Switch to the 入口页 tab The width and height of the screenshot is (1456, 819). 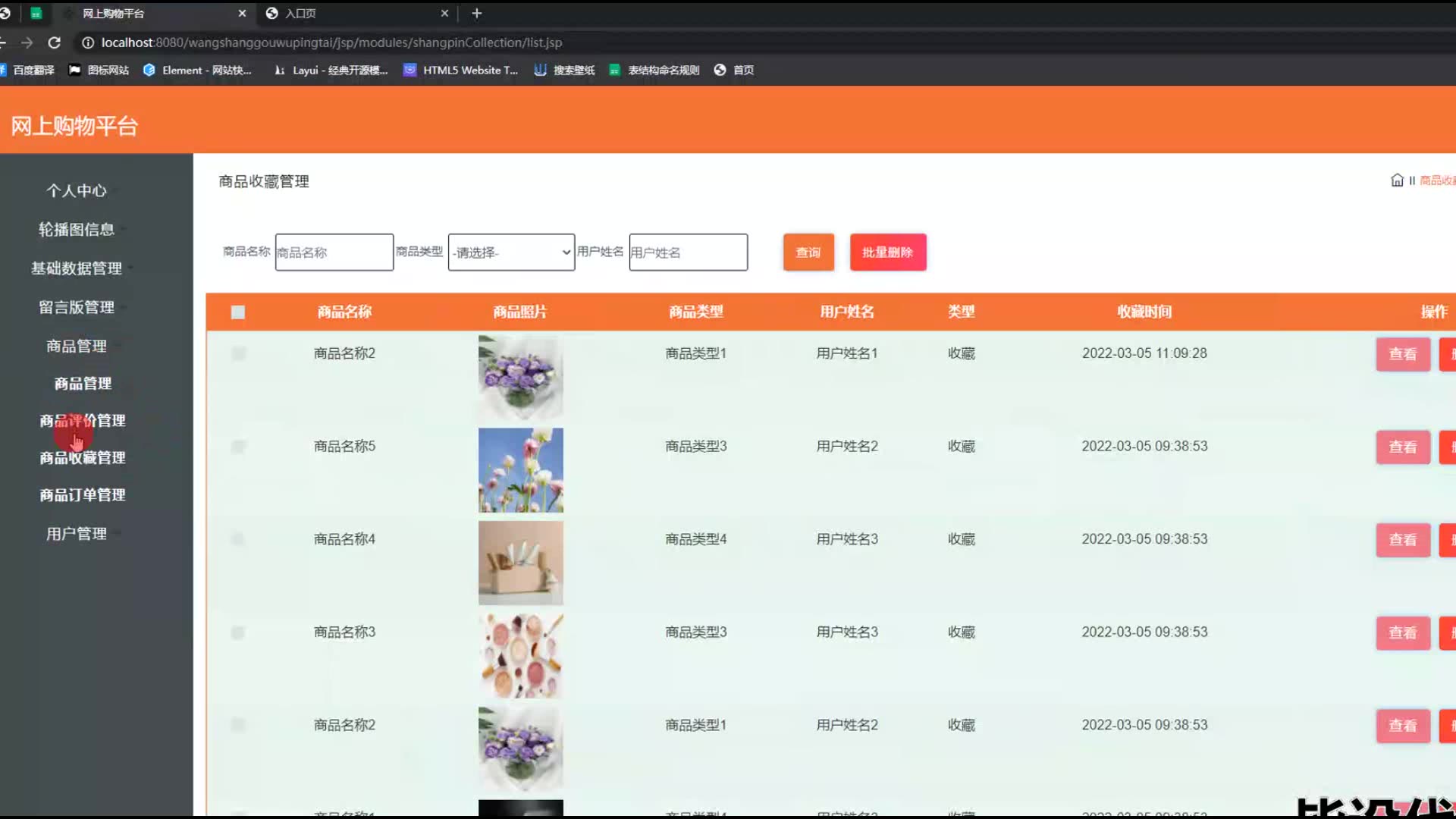pyautogui.click(x=356, y=13)
